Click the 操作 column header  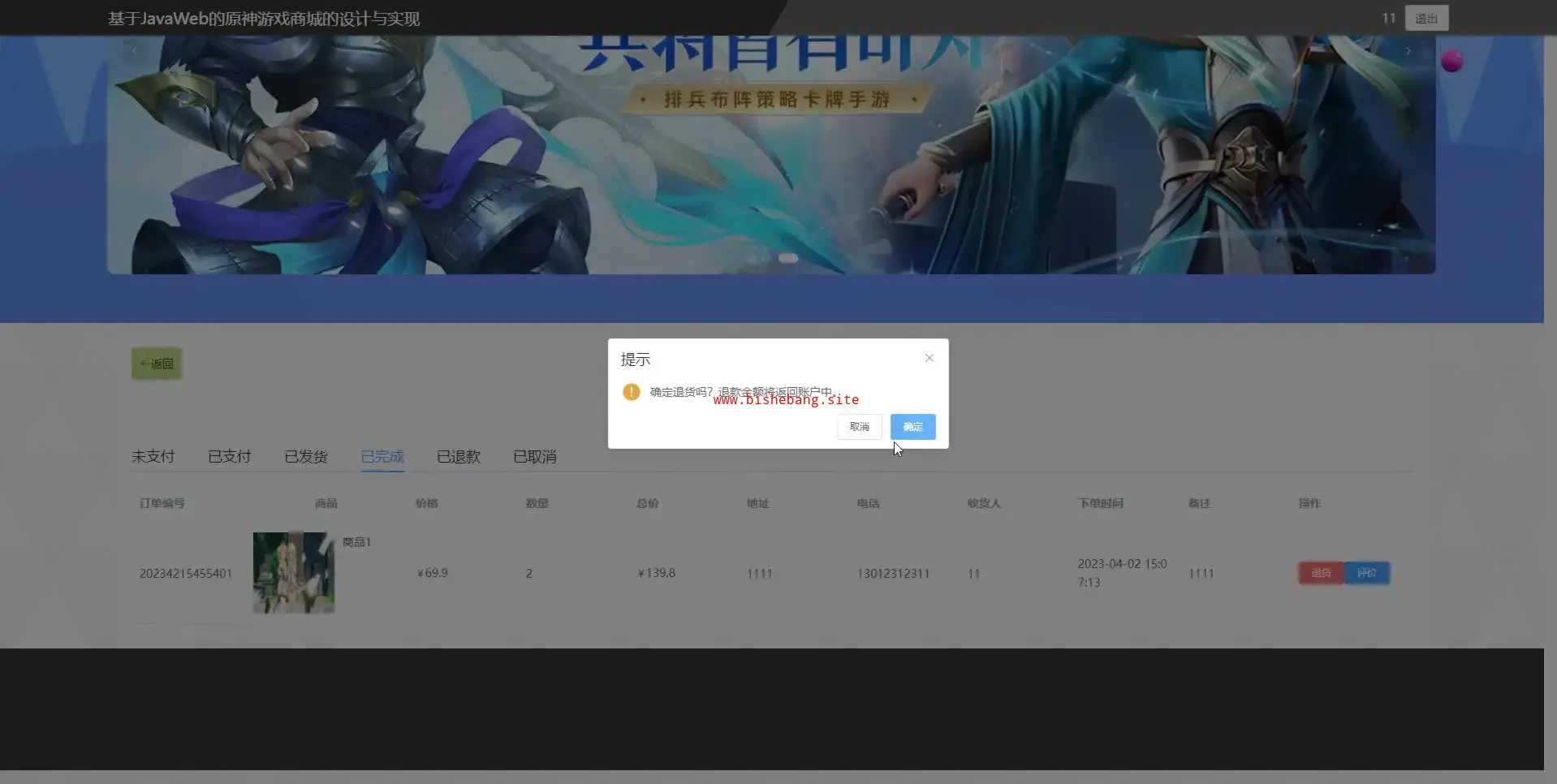point(1309,503)
